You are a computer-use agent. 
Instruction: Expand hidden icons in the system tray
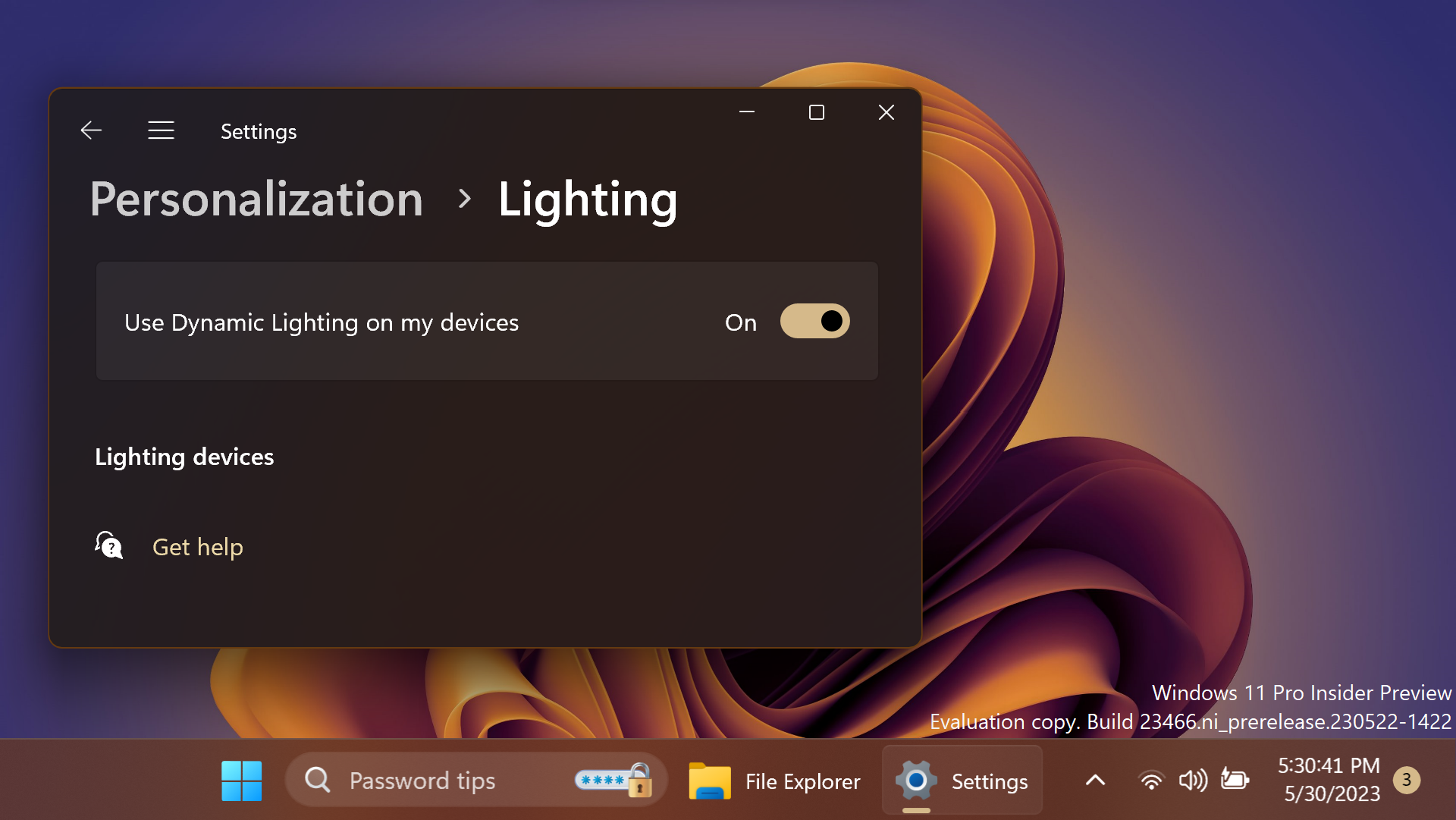1094,780
